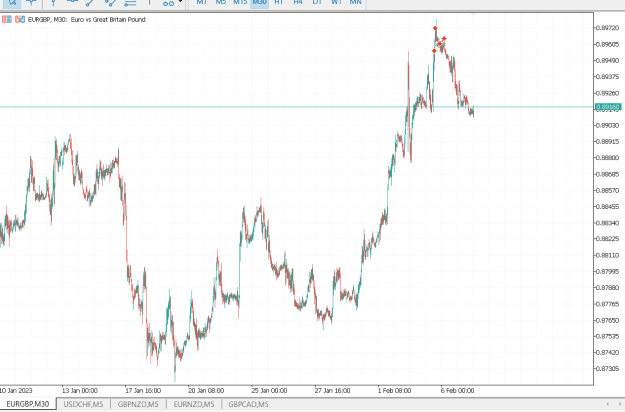
Task: Click the 0.87305 price scale value
Action: (607, 369)
